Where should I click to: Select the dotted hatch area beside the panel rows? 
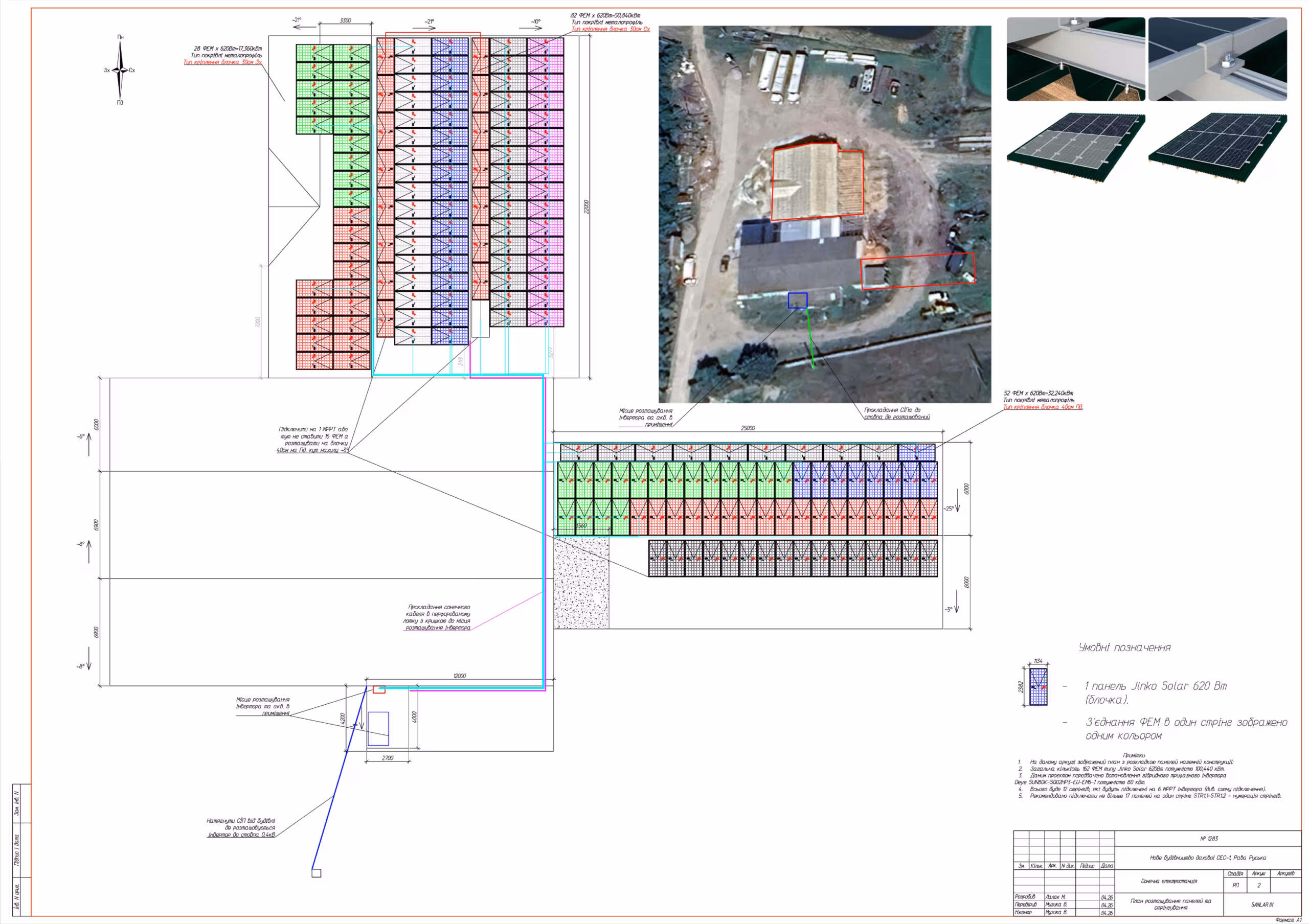click(581, 582)
